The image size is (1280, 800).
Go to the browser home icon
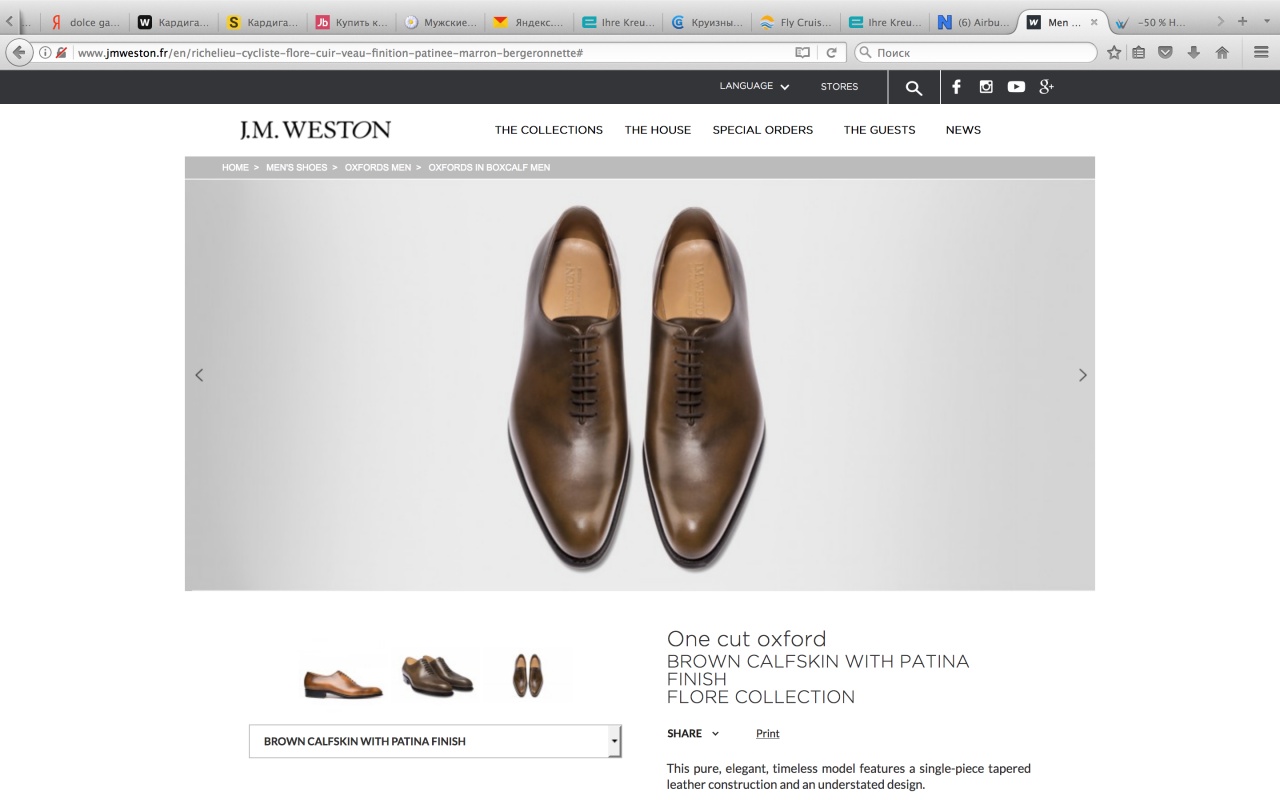1221,53
